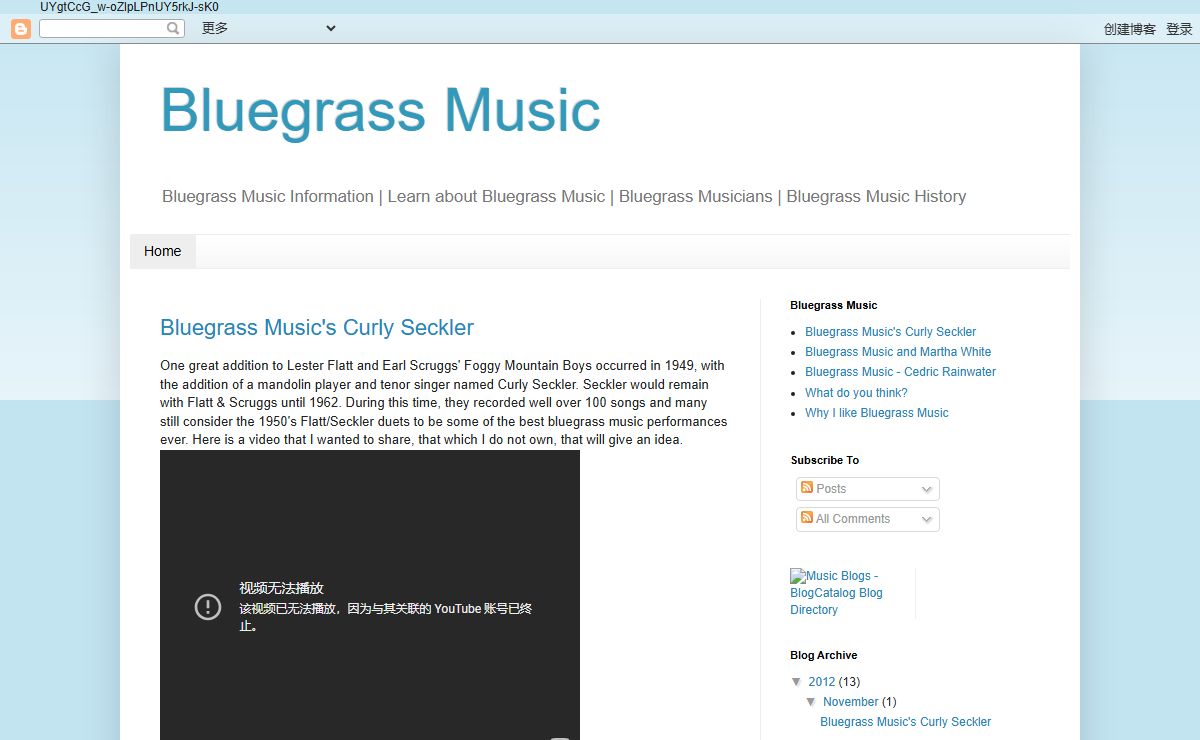Open the What do you think? link
Image resolution: width=1200 pixels, height=740 pixels.
(x=856, y=392)
